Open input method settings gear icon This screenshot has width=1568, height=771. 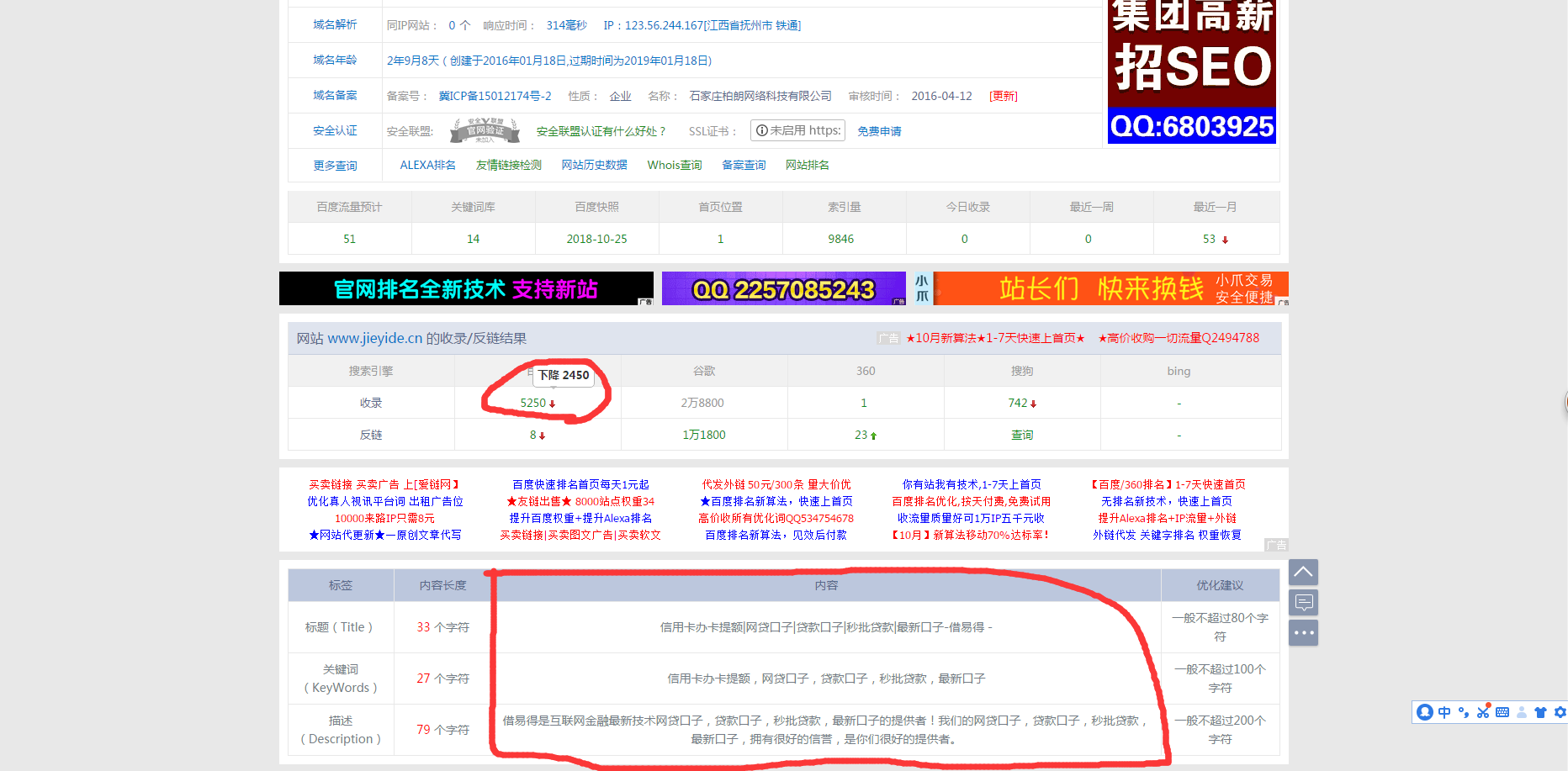[x=1560, y=712]
